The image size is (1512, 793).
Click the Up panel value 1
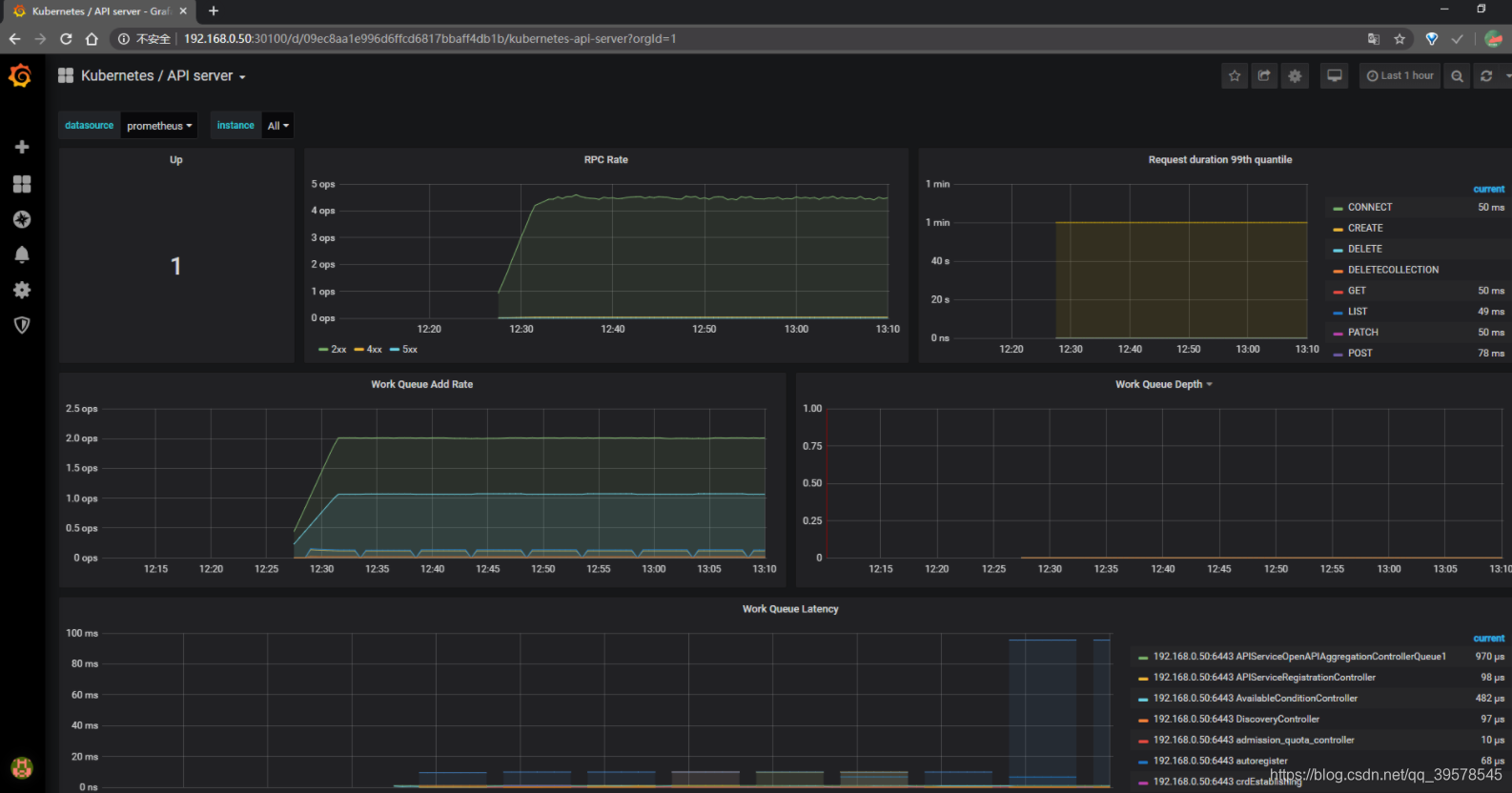pyautogui.click(x=176, y=266)
